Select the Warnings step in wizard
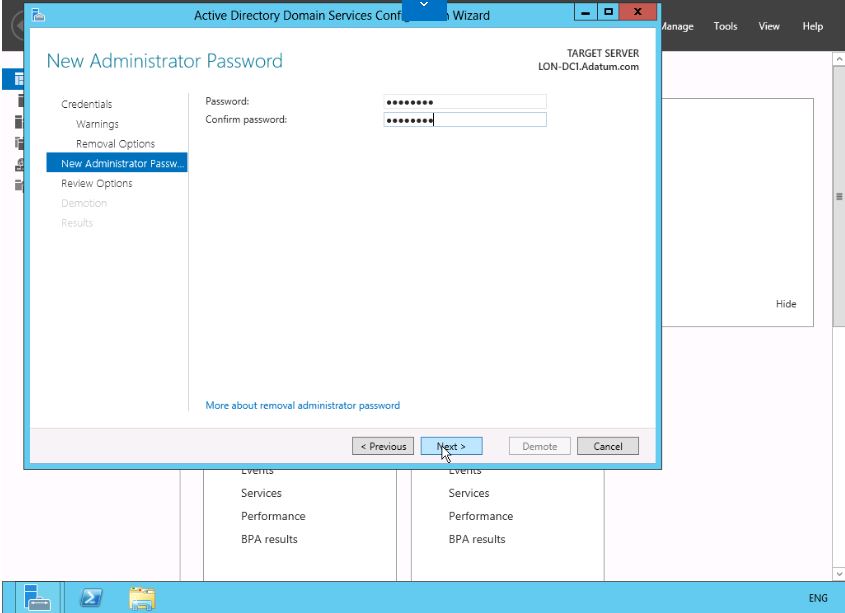This screenshot has height=613, width=845. pyautogui.click(x=97, y=124)
